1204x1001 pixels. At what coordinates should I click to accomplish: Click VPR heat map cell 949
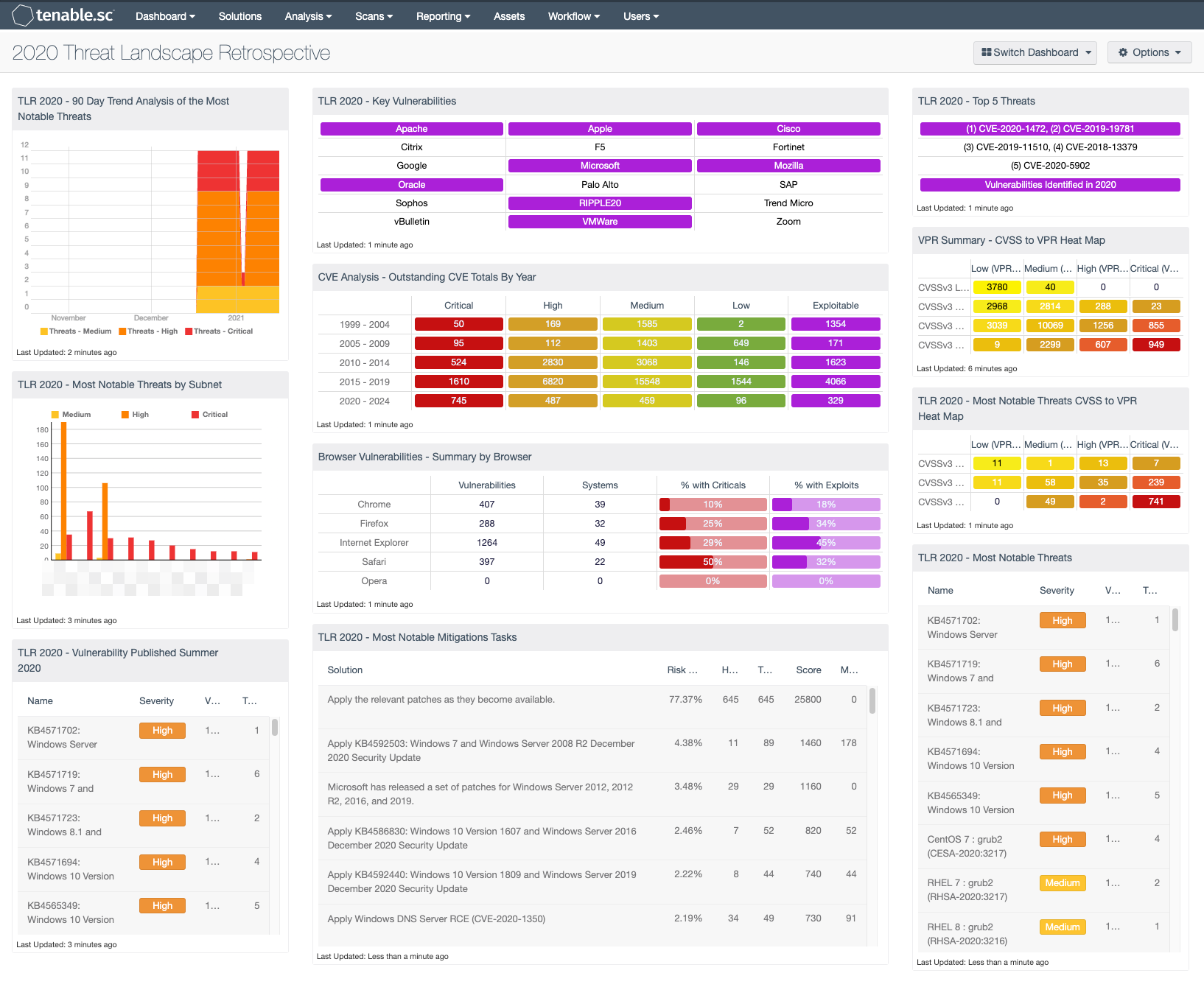[1156, 345]
